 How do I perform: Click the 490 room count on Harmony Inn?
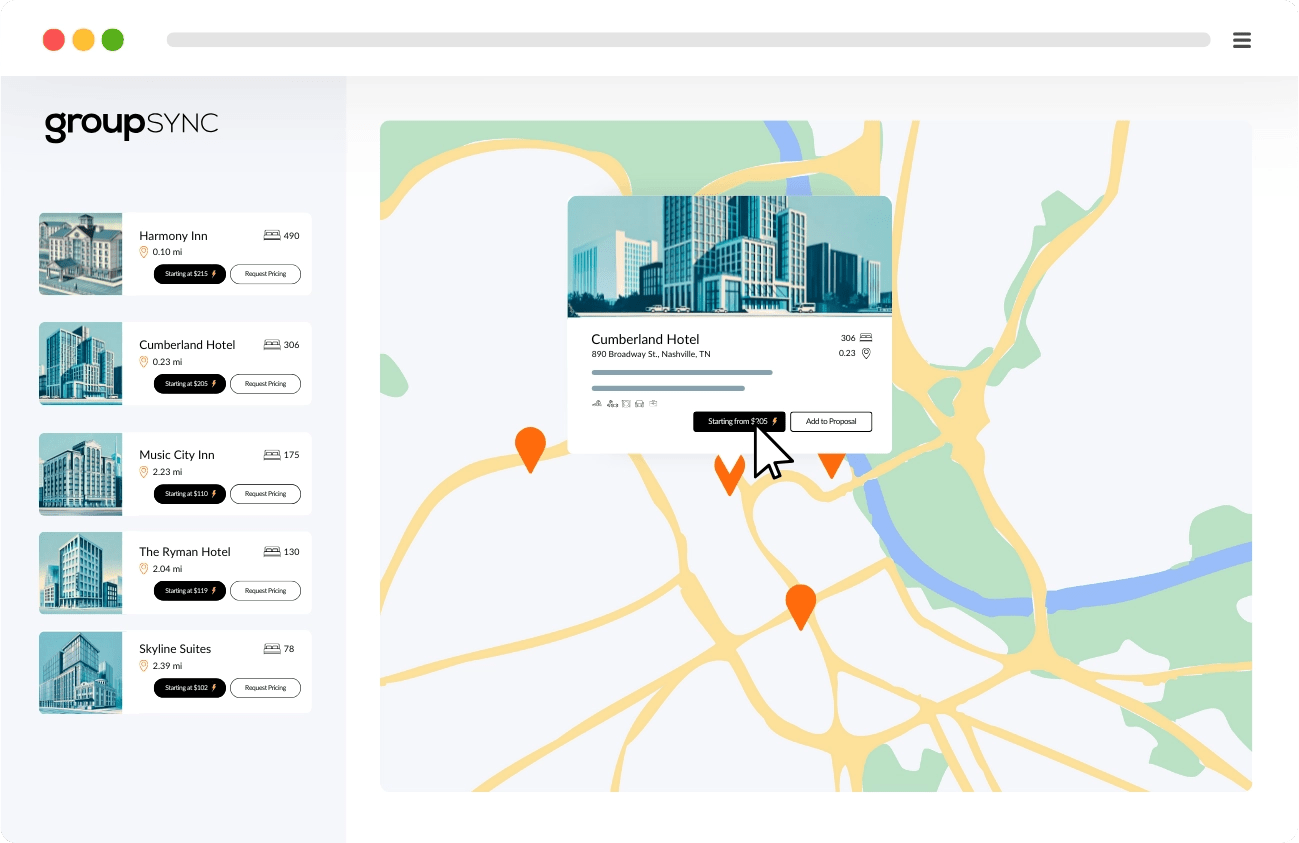(x=291, y=236)
